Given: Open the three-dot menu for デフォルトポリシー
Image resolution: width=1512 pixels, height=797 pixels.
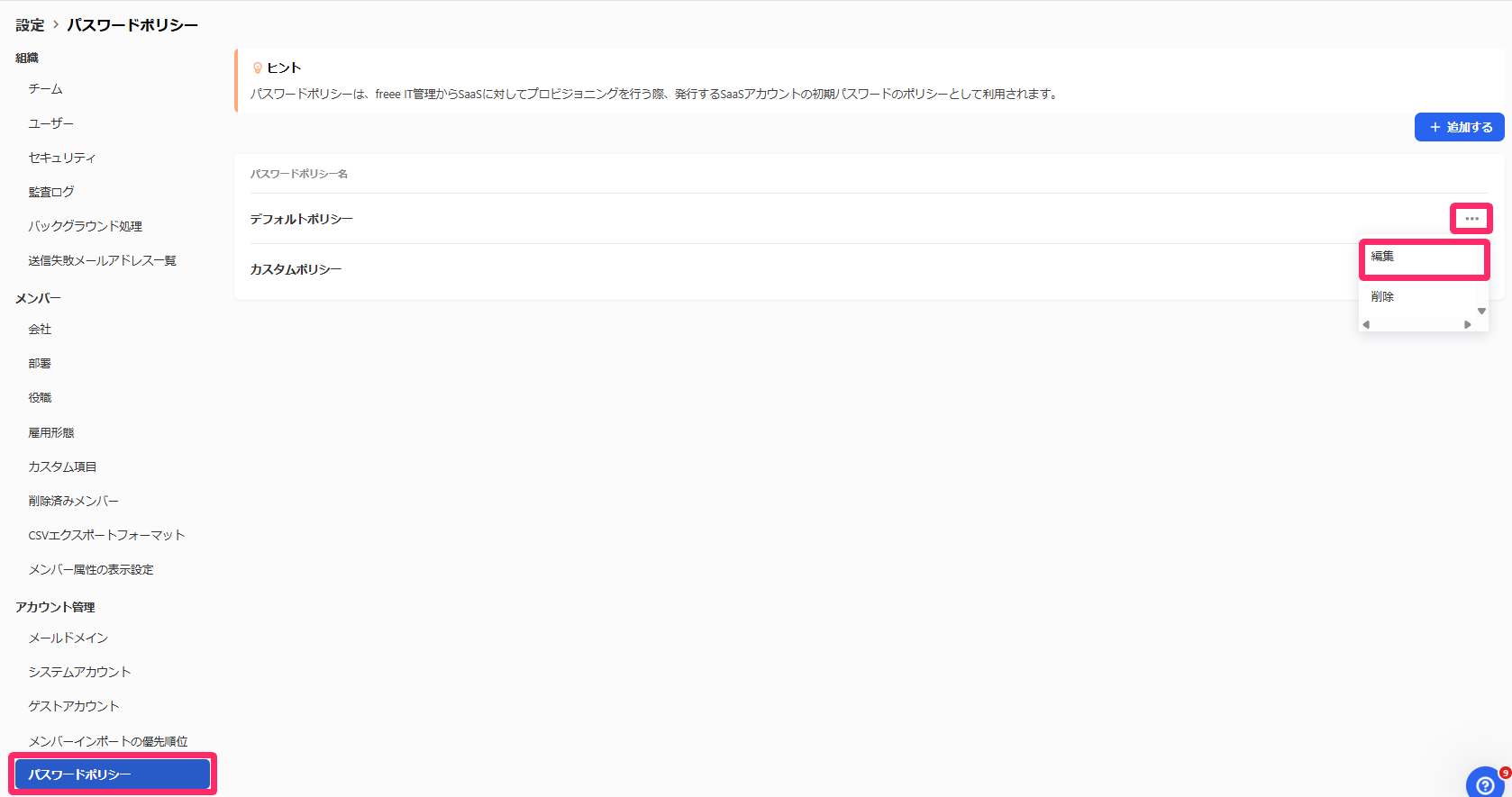Looking at the screenshot, I should [1471, 219].
